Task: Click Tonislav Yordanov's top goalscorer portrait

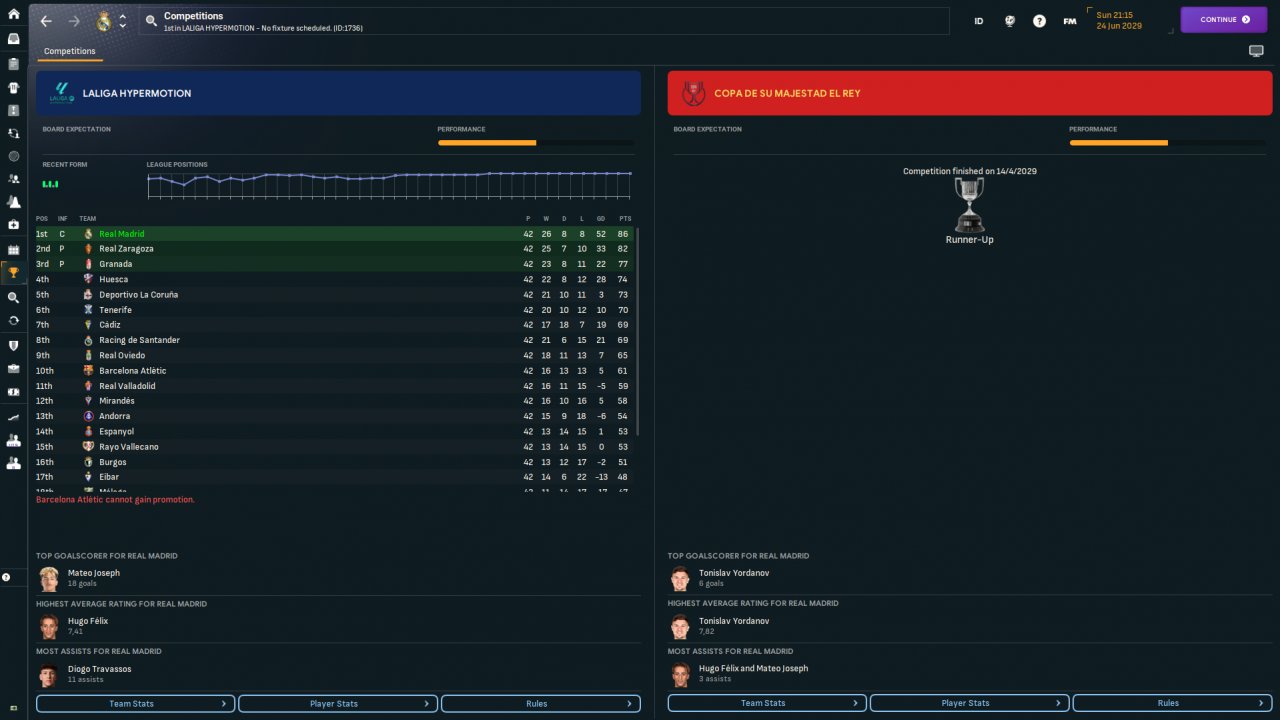Action: [680, 579]
